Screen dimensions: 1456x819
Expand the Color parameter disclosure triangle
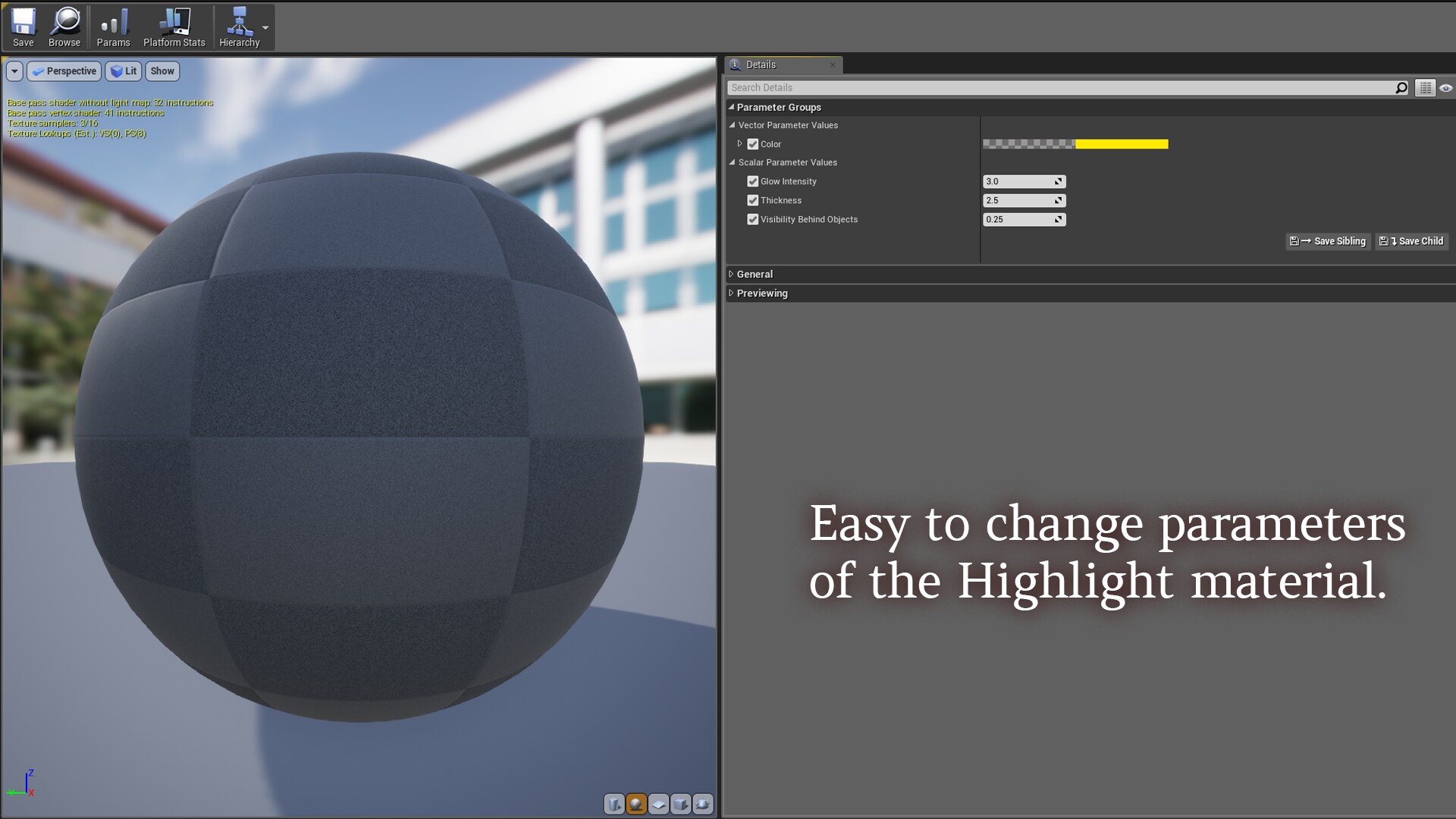(x=742, y=144)
